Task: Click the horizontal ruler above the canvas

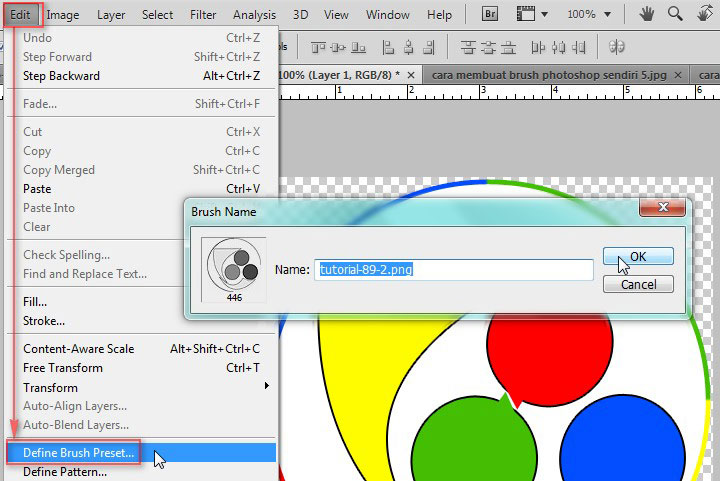Action: (499, 92)
